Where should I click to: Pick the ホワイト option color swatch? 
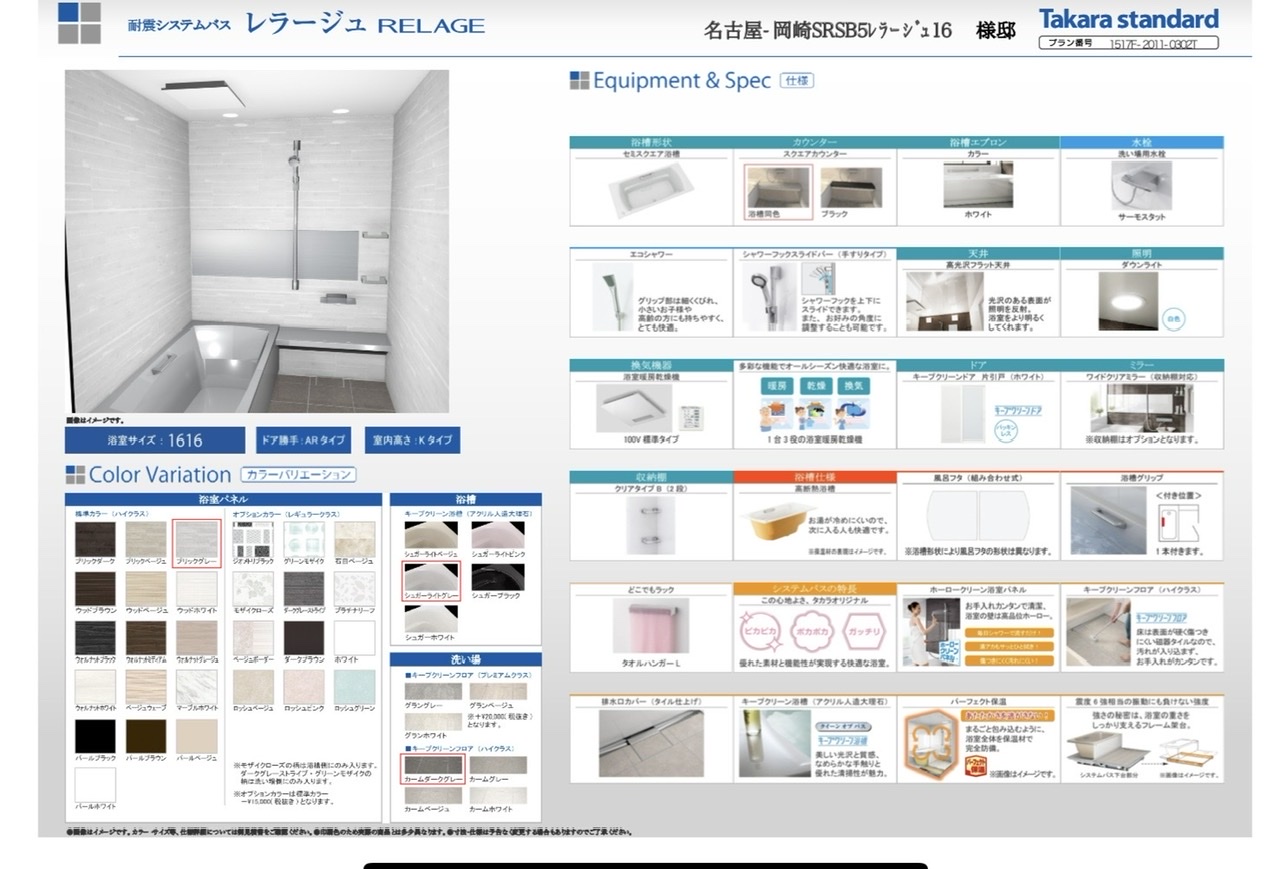[355, 638]
